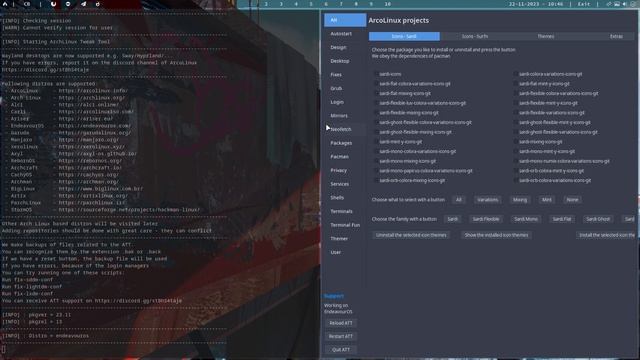This screenshot has height=360, width=640.
Task: Click the Mint selection button
Action: coord(547,200)
